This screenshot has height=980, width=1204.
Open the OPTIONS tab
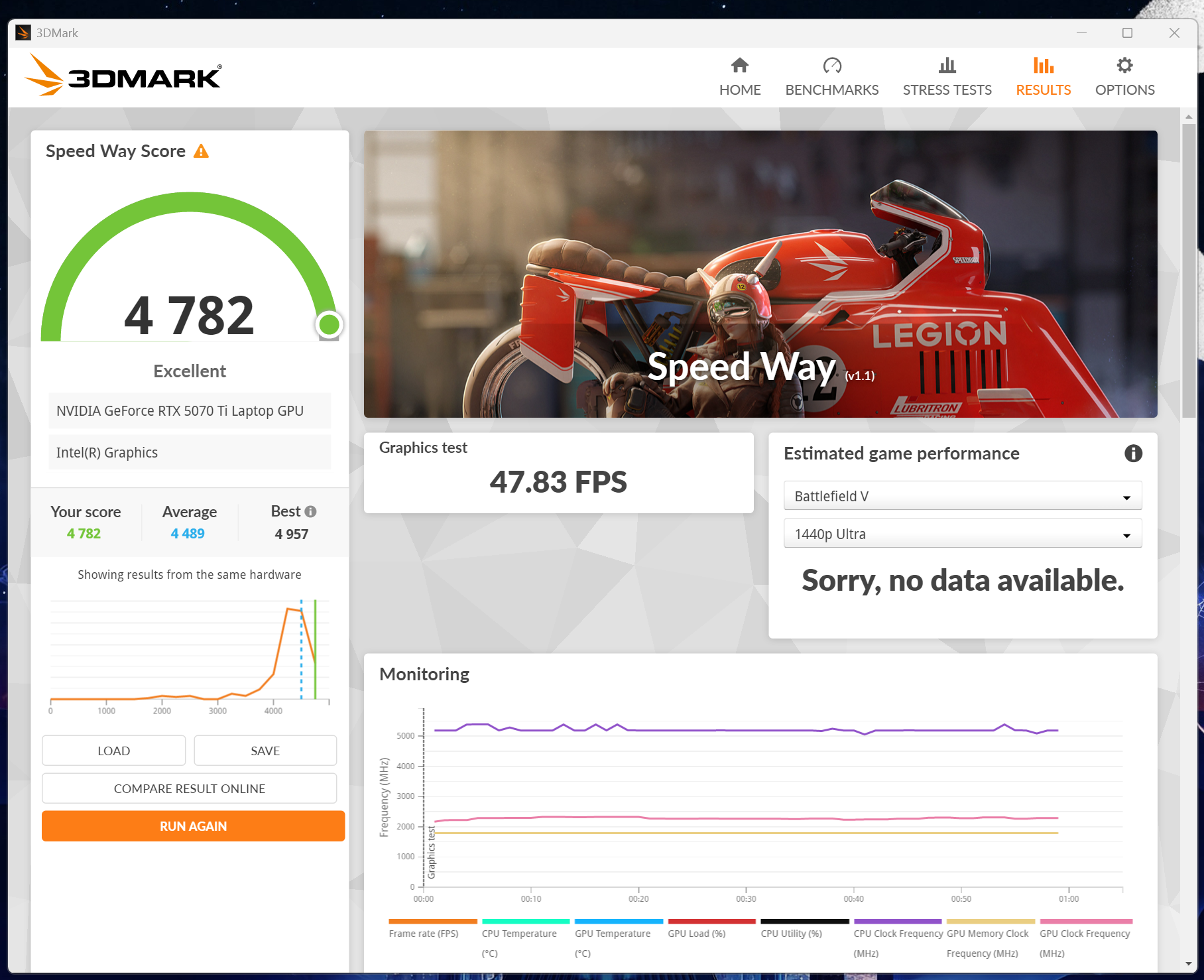point(1124,77)
